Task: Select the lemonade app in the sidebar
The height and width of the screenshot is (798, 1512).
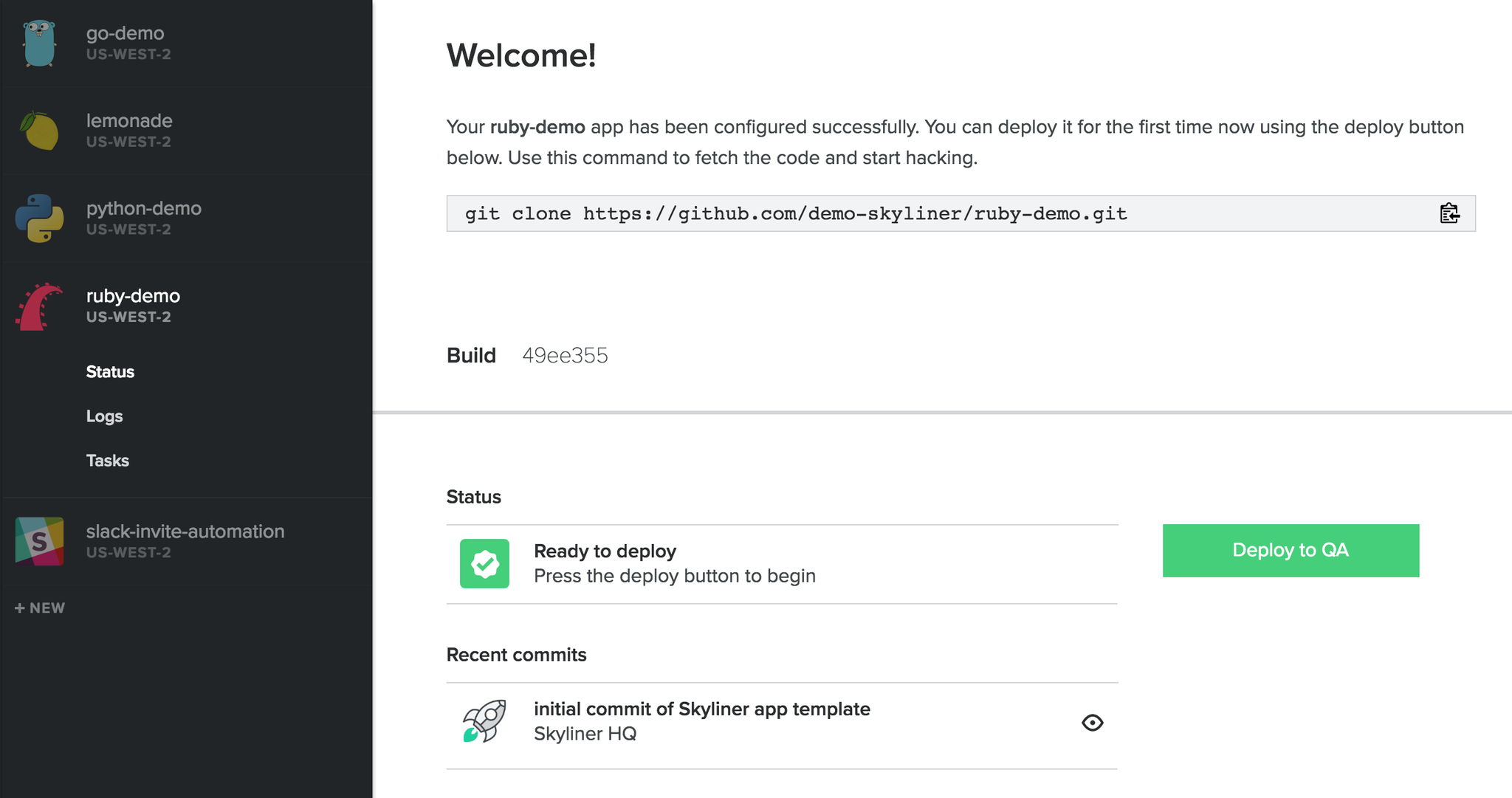Action: tap(129, 121)
